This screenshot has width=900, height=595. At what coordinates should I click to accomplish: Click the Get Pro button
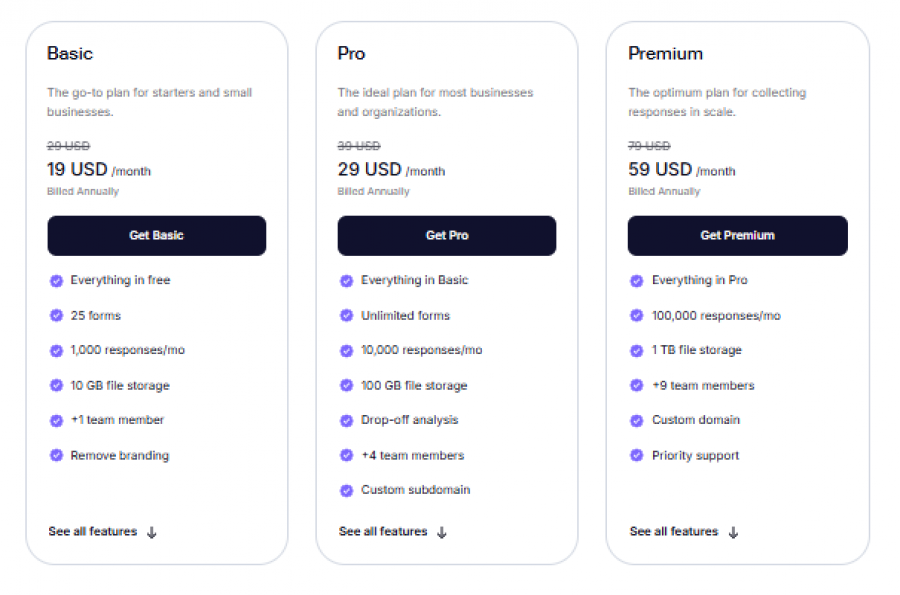[446, 235]
